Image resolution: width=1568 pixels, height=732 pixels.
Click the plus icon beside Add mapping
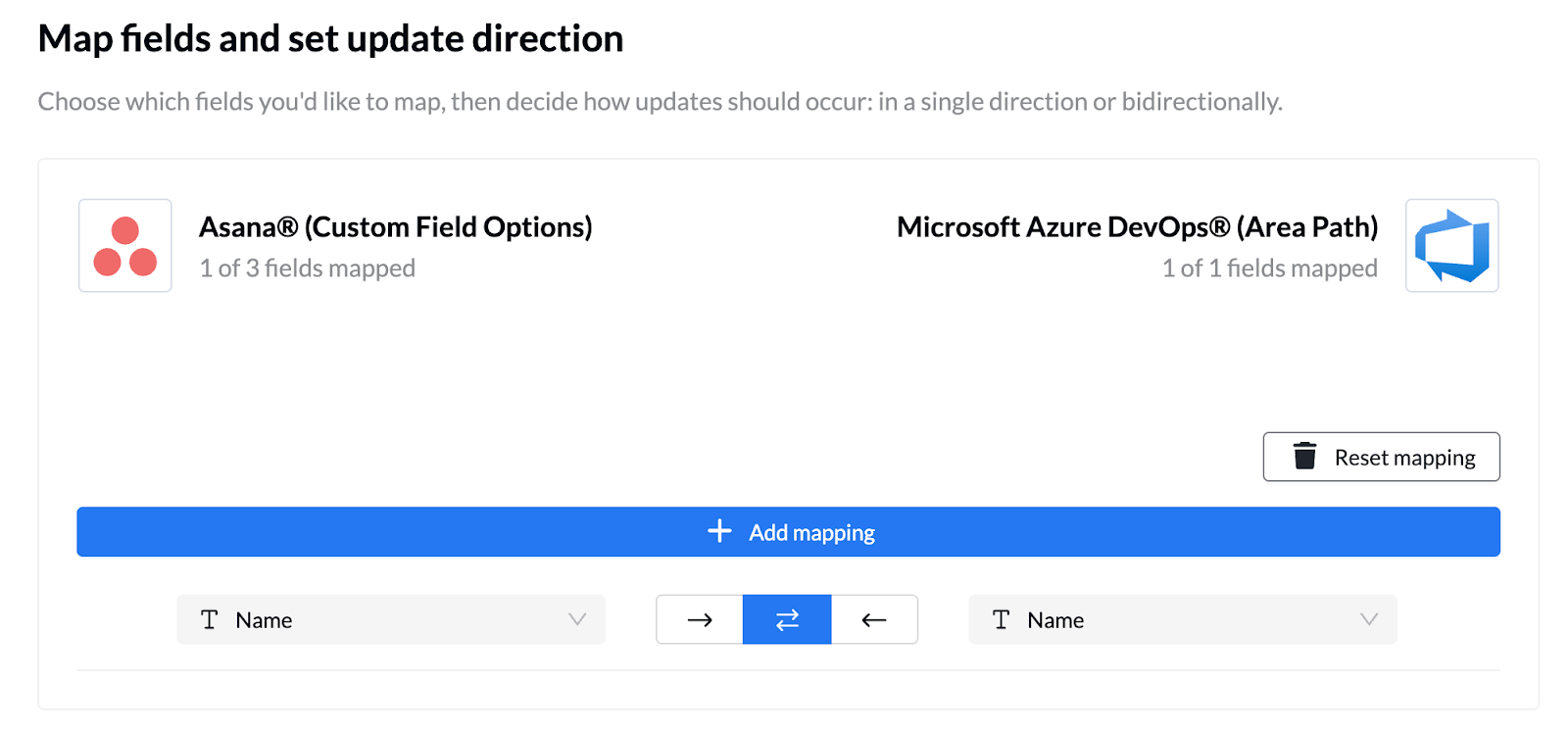click(x=719, y=531)
